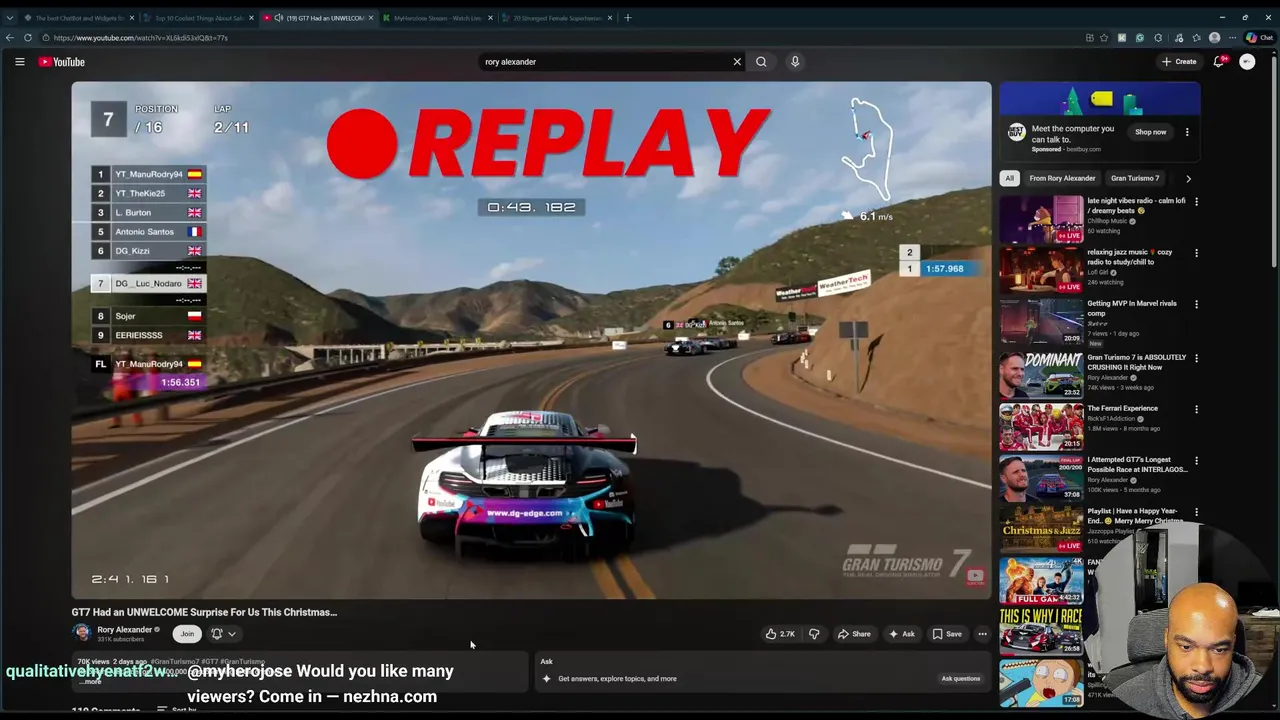Open the relaxing jazz music video title
This screenshot has width=1280, height=720.
(1129, 257)
